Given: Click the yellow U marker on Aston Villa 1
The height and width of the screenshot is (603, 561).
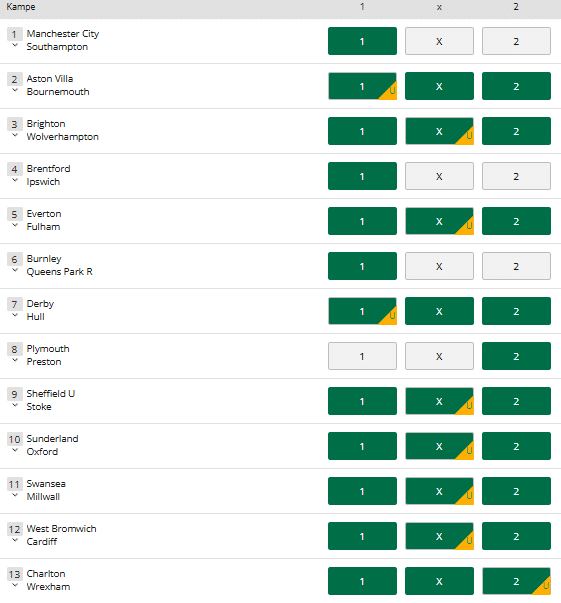Looking at the screenshot, I should click(x=390, y=92).
